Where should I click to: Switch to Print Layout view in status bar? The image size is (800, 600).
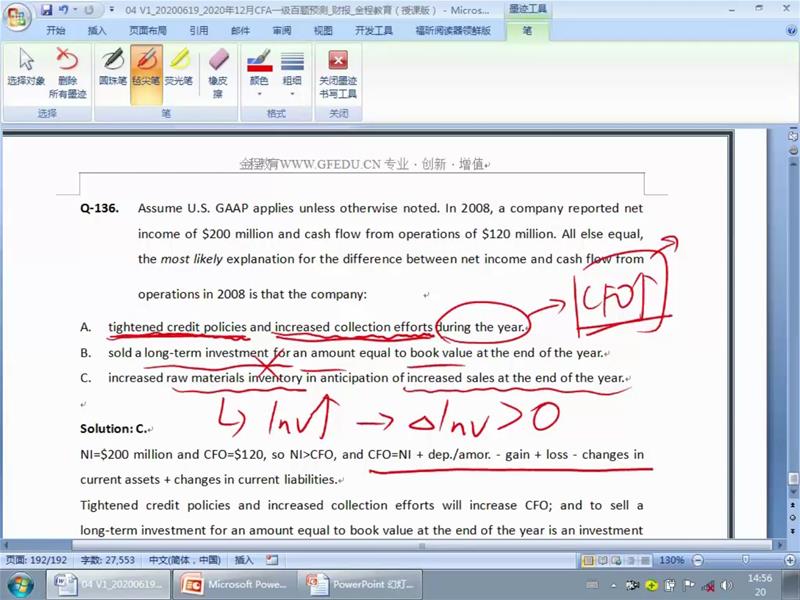tap(589, 560)
